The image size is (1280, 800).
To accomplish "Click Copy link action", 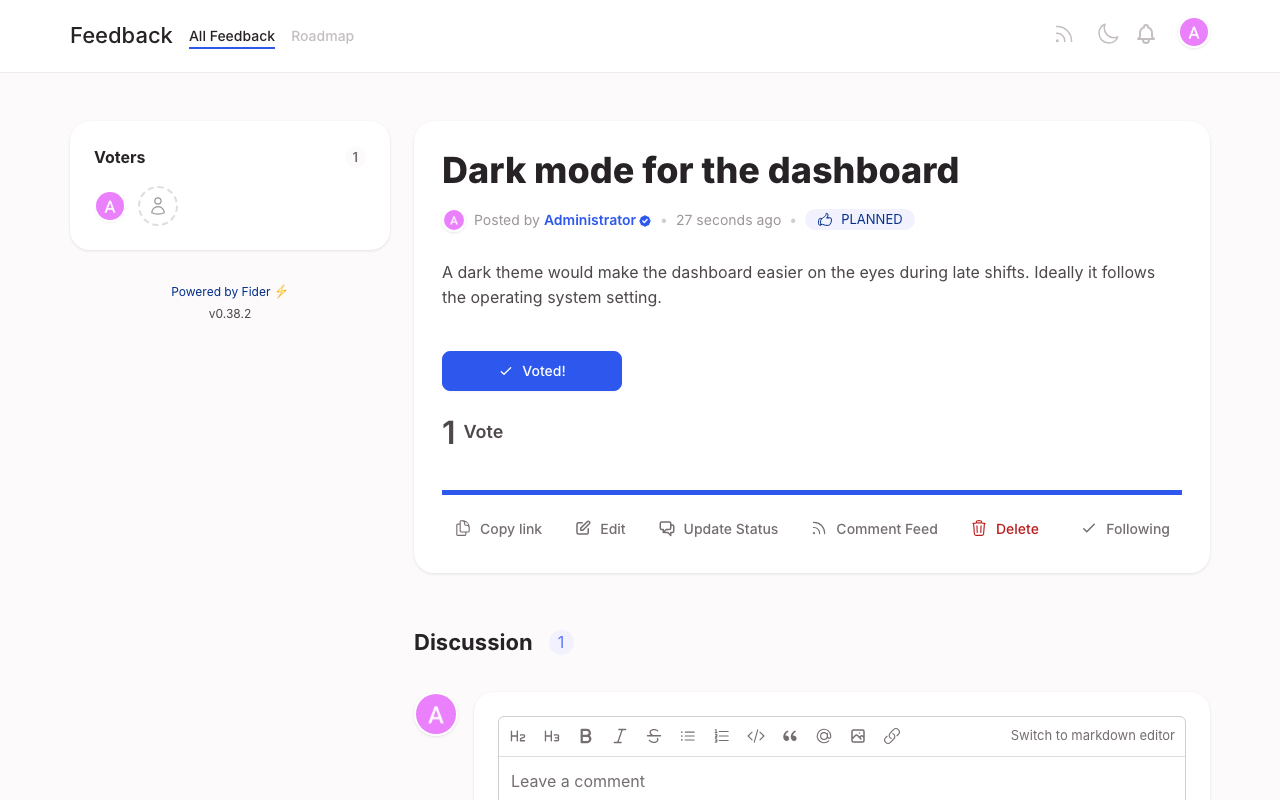I will (x=499, y=529).
